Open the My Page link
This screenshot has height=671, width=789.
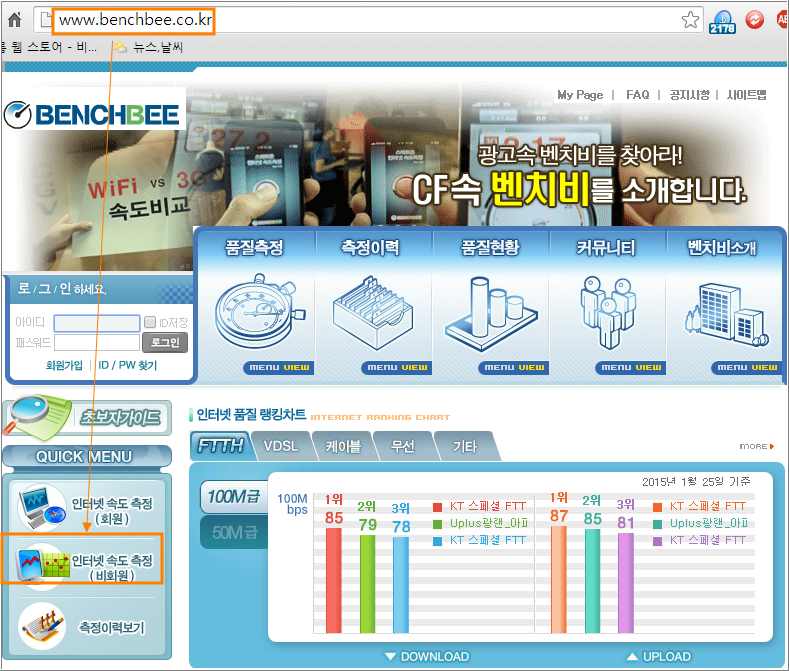point(580,95)
